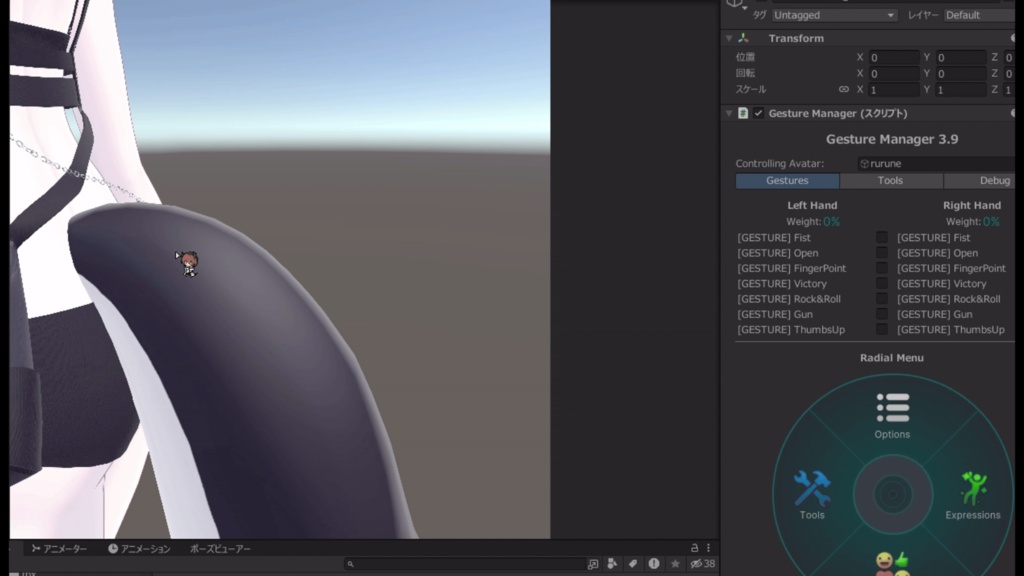Screen dimensions: 1024x576
Task: Toggle the Gun gesture checkbox
Action: (x=882, y=314)
